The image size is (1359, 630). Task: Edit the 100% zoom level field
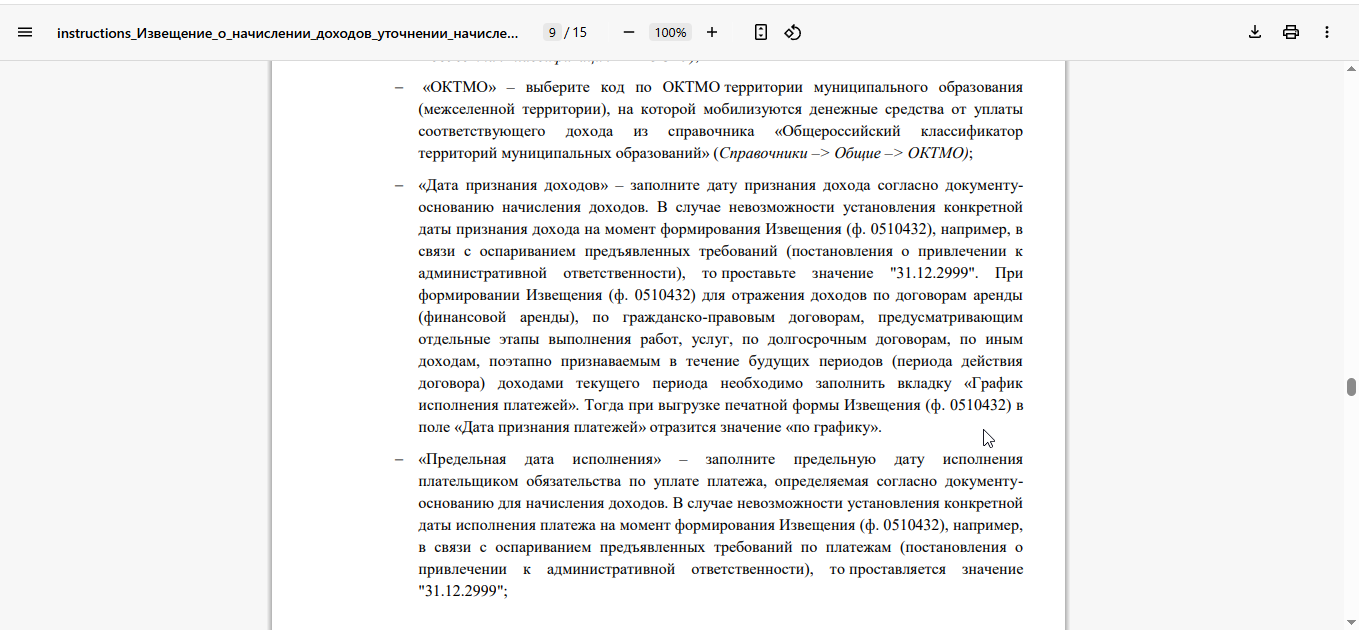(x=670, y=32)
